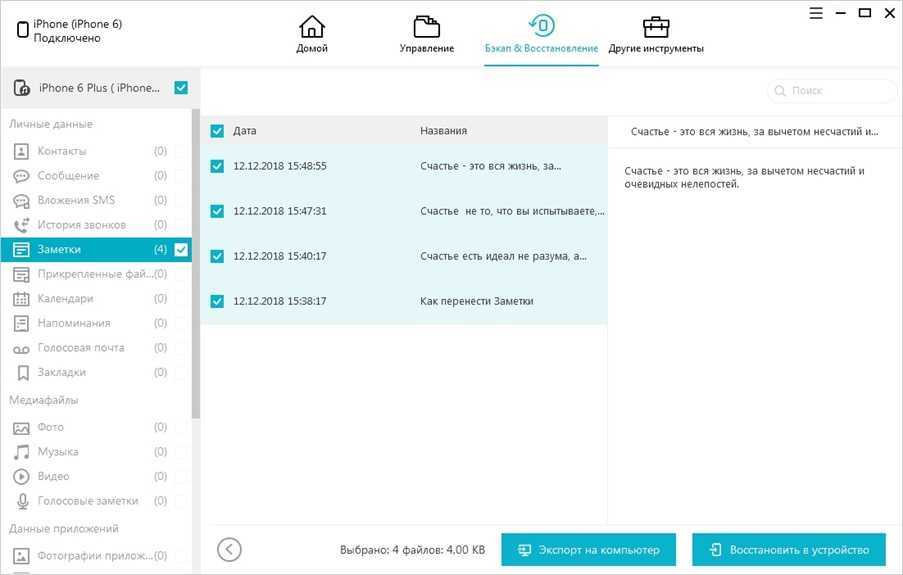This screenshot has width=903, height=575.
Task: Click the Поиск search field
Action: click(838, 90)
